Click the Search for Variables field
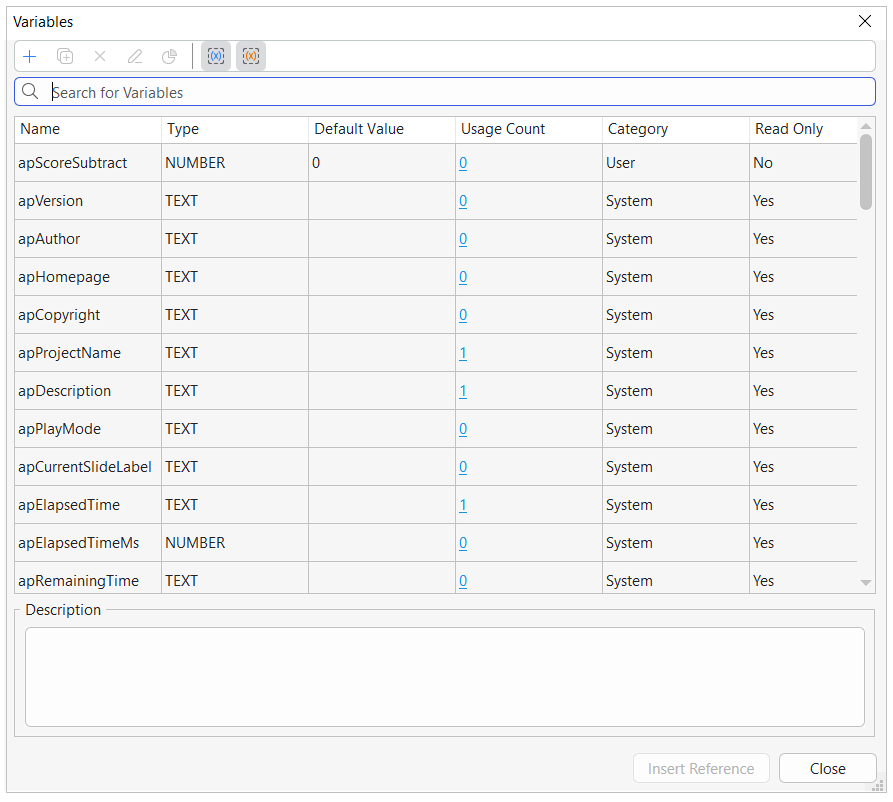Screen dimensions: 893x802 [300, 91]
